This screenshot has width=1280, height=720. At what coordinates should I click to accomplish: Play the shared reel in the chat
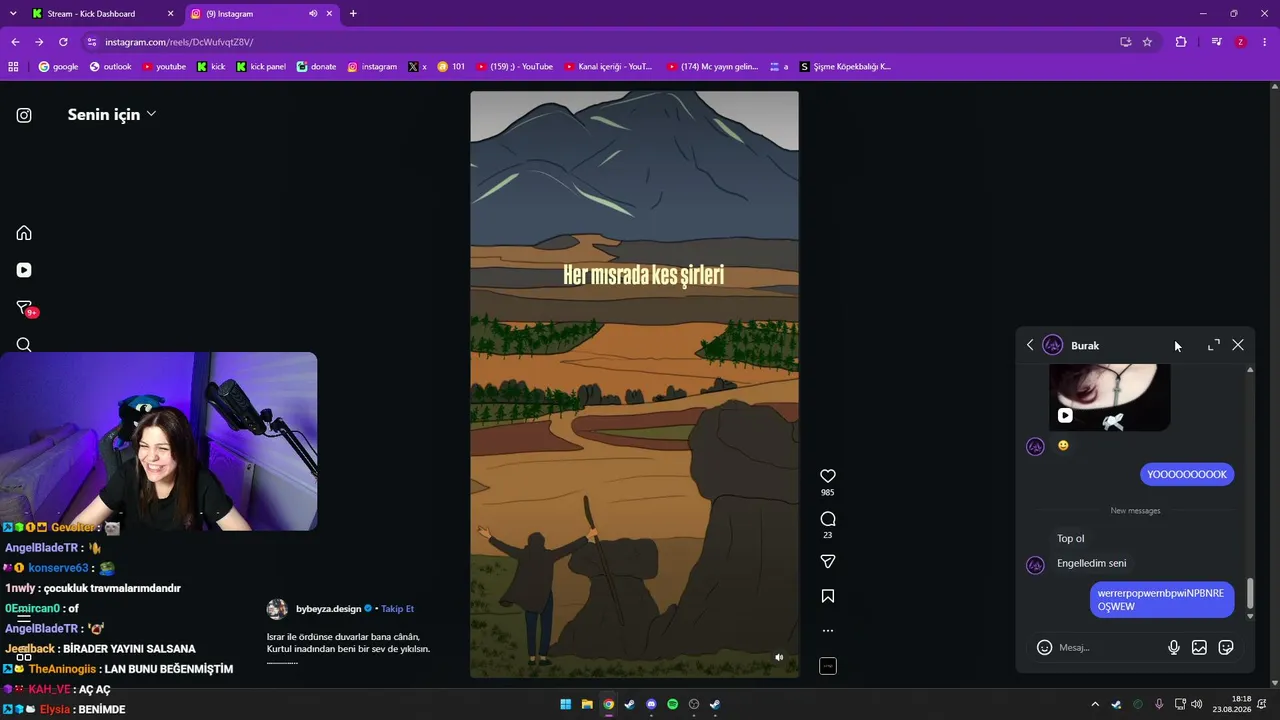coord(1065,415)
